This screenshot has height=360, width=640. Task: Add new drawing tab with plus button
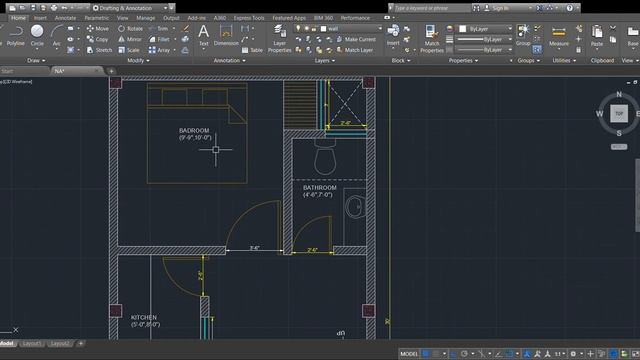(x=111, y=71)
